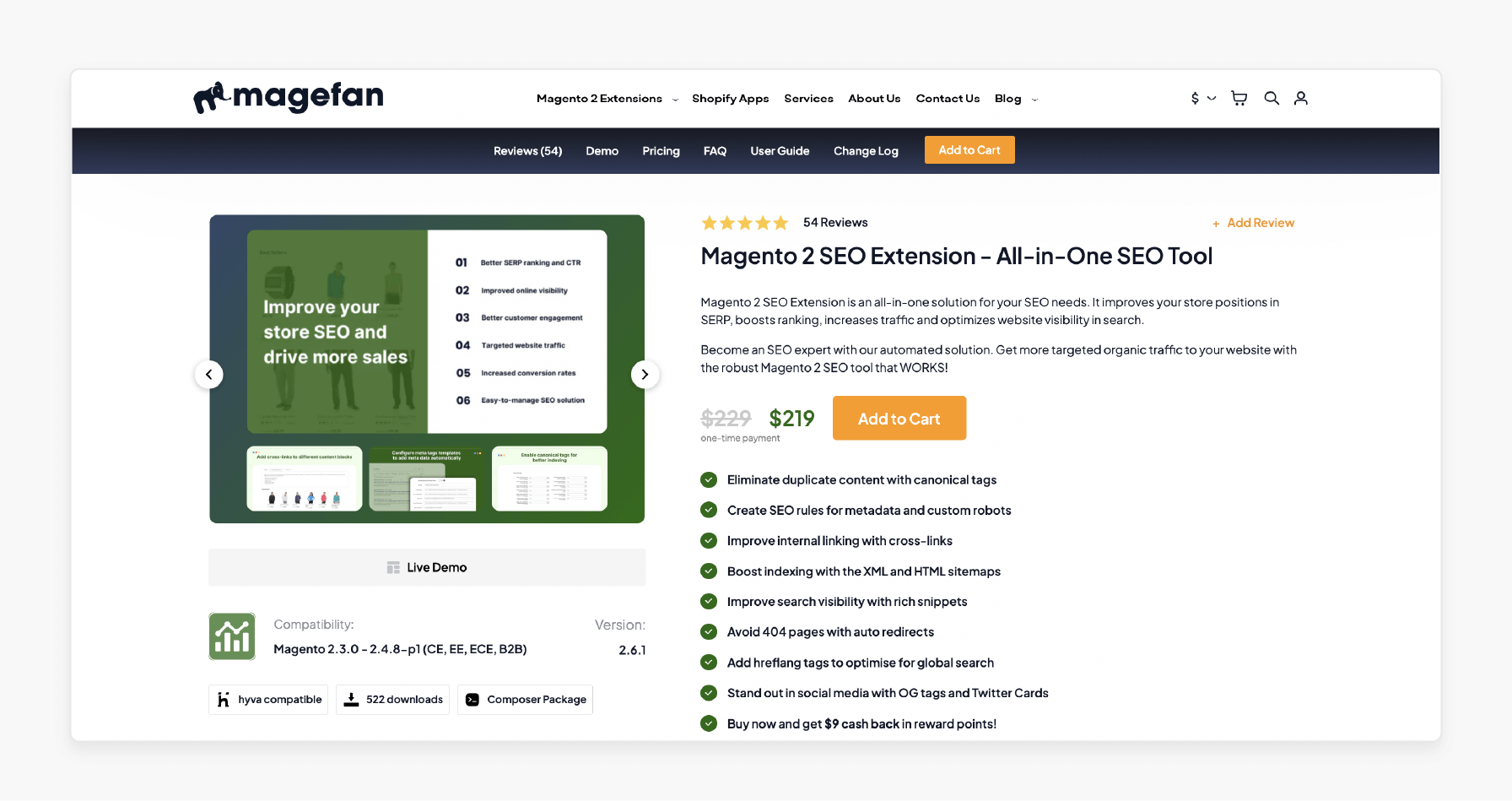Click checkmark beside metadata and custom robots
1512x801 pixels.
point(709,511)
